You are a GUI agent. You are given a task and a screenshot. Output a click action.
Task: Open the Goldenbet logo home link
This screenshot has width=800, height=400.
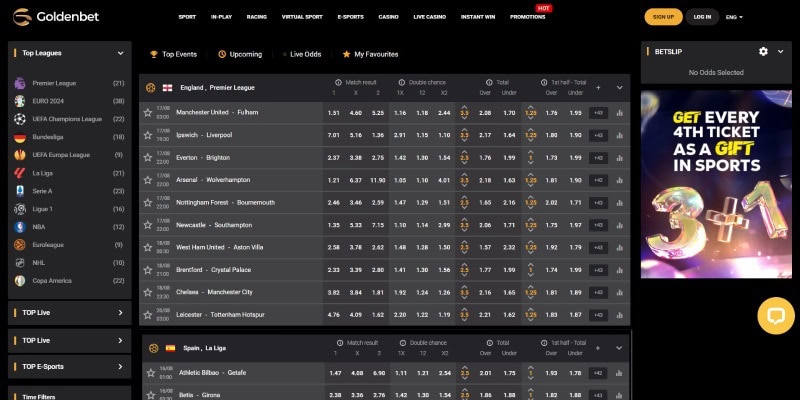click(56, 17)
